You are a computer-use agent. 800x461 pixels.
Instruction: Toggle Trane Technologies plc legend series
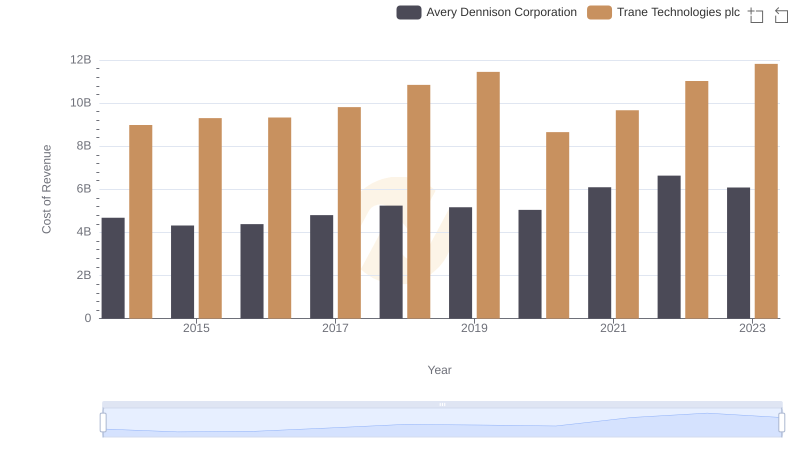663,12
